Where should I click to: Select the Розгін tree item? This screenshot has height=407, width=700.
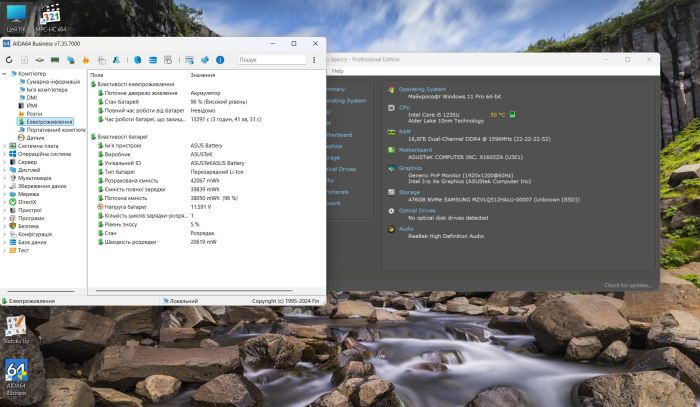point(34,114)
